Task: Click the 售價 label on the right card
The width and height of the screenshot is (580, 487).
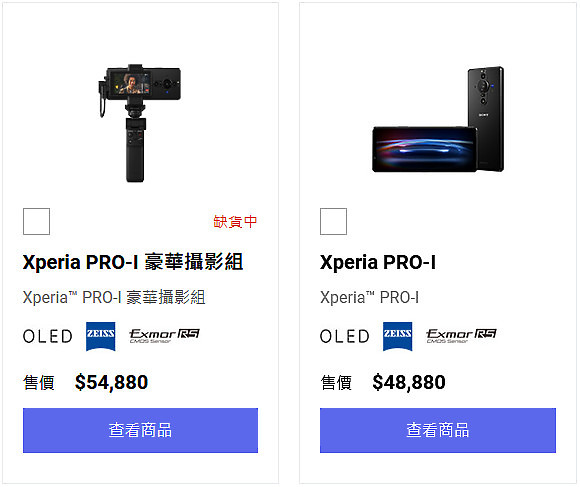Action: tap(336, 382)
